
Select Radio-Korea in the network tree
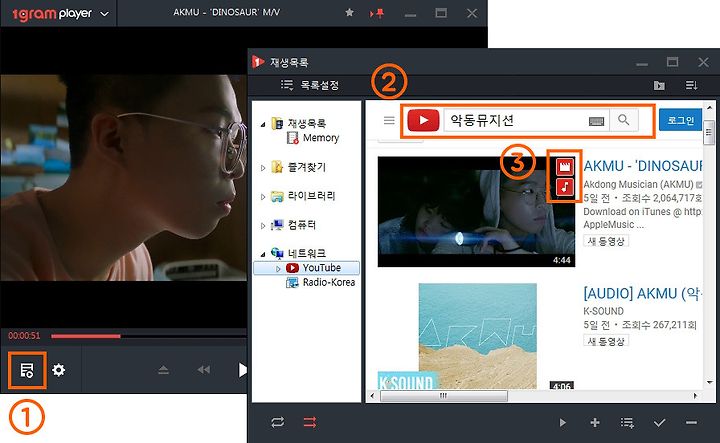pyautogui.click(x=329, y=282)
